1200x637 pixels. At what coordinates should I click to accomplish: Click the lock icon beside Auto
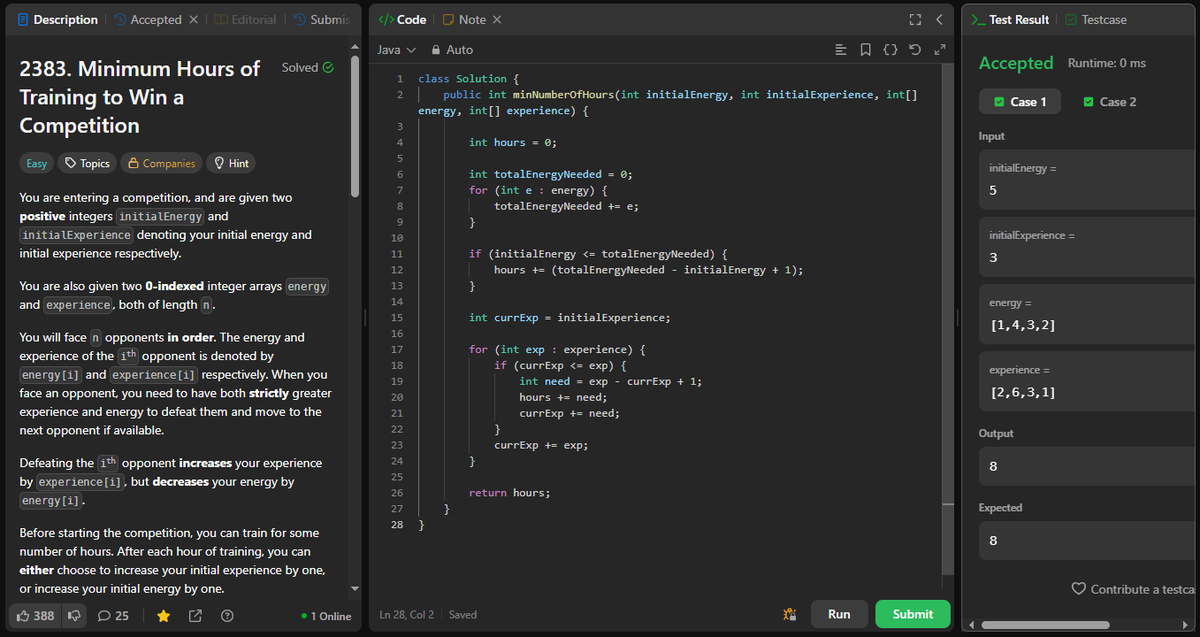(x=435, y=49)
